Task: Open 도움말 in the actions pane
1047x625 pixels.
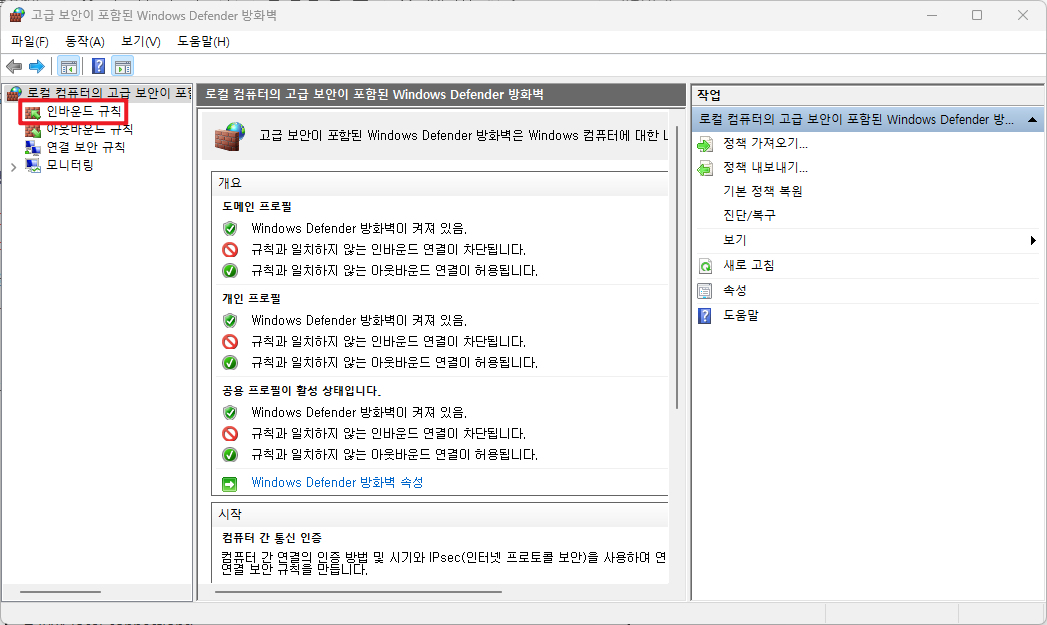Action: [741, 315]
